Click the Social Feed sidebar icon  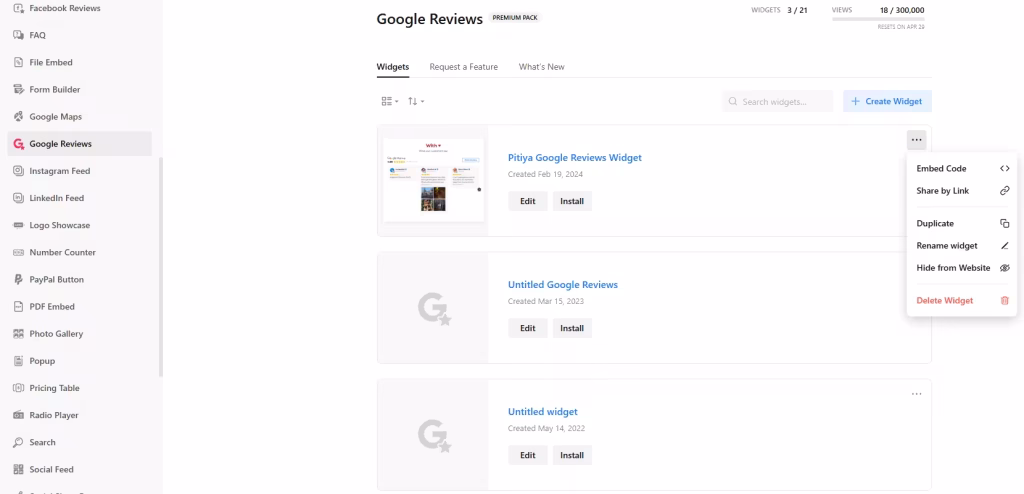tap(18, 469)
